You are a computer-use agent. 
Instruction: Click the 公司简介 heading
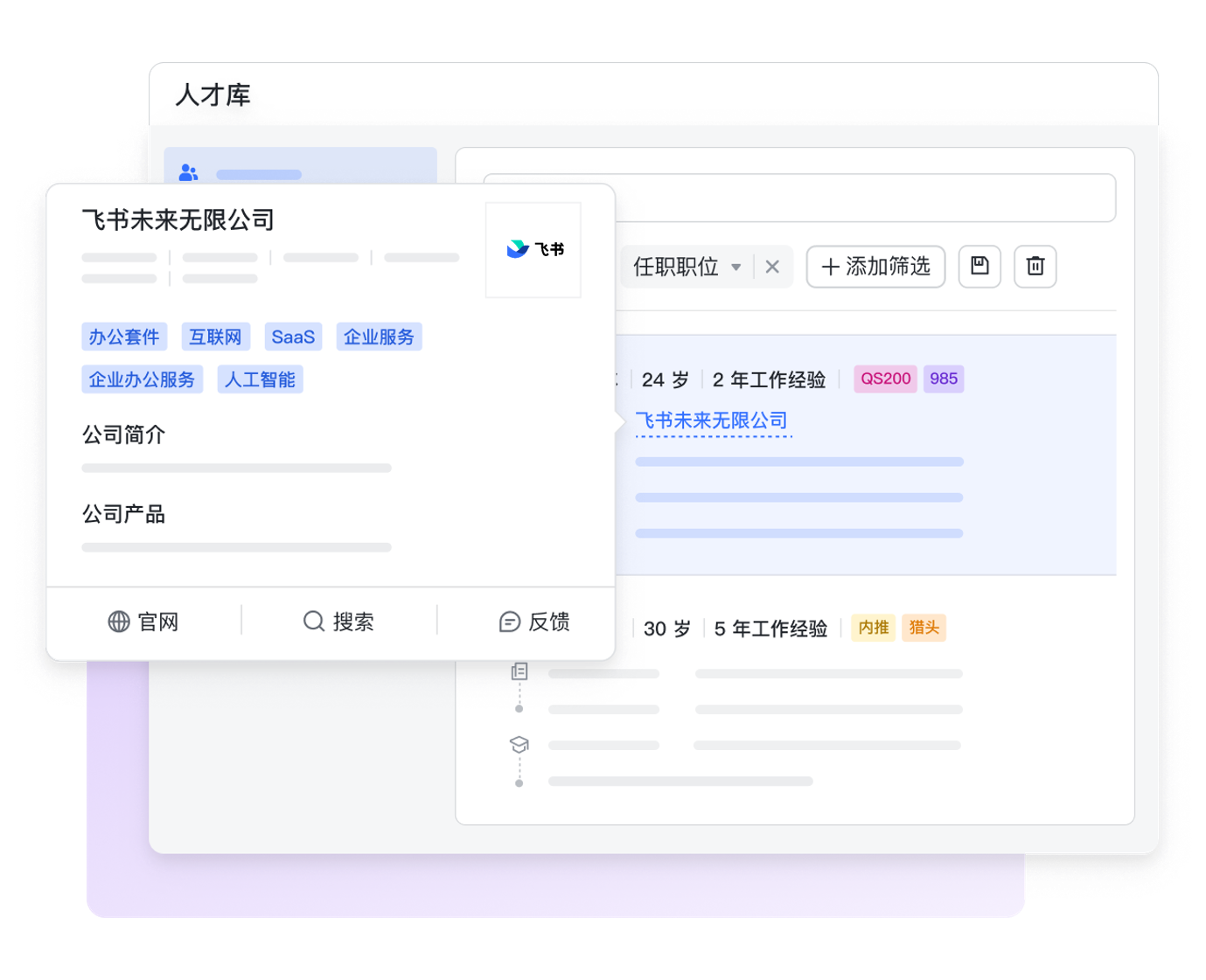tap(123, 434)
